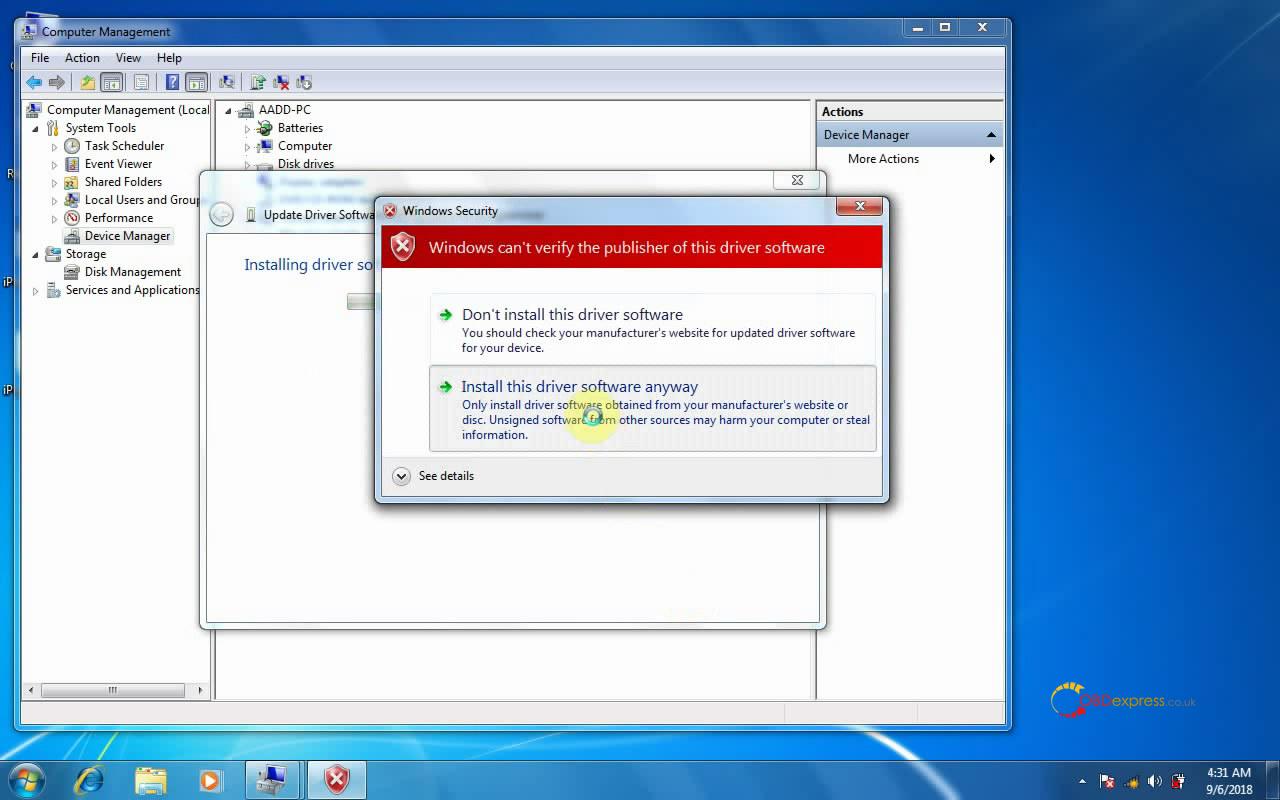Select Batteries in device list
This screenshot has width=1280, height=800.
click(x=300, y=128)
